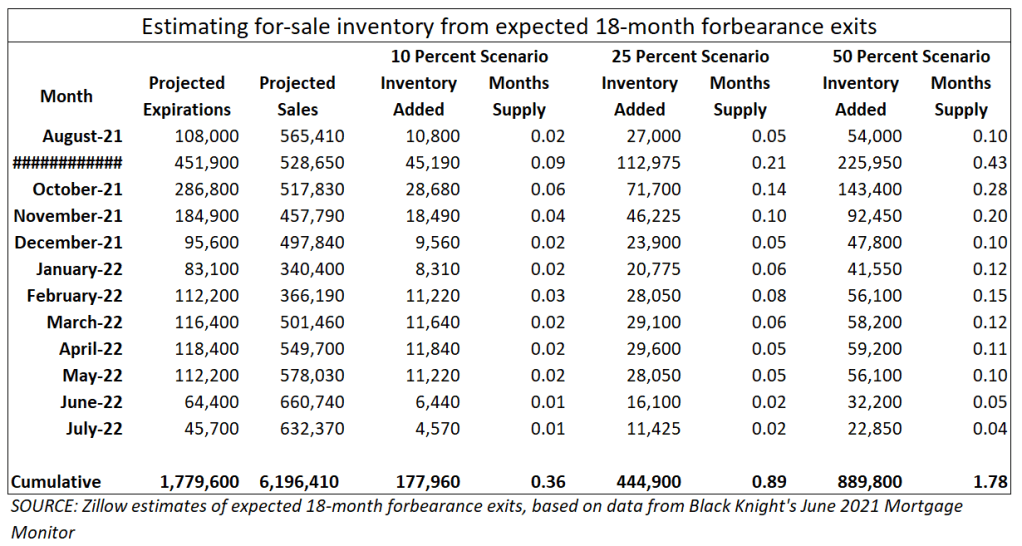Image resolution: width=1022 pixels, height=546 pixels.
Task: Click the August-21 month cell
Action: point(82,136)
